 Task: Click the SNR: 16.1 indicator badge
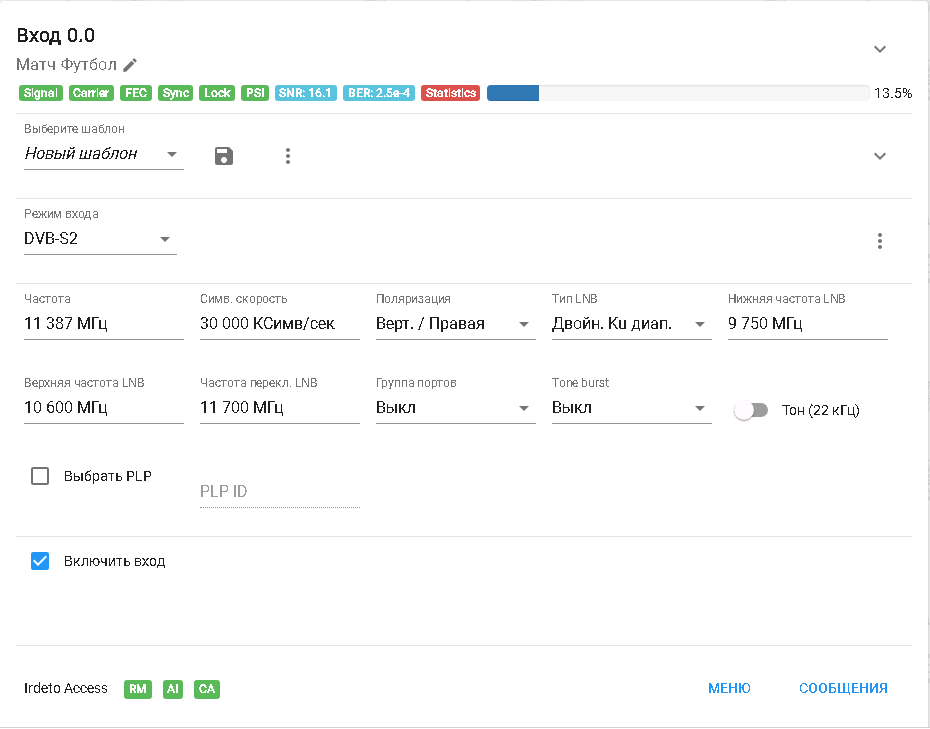pos(305,93)
